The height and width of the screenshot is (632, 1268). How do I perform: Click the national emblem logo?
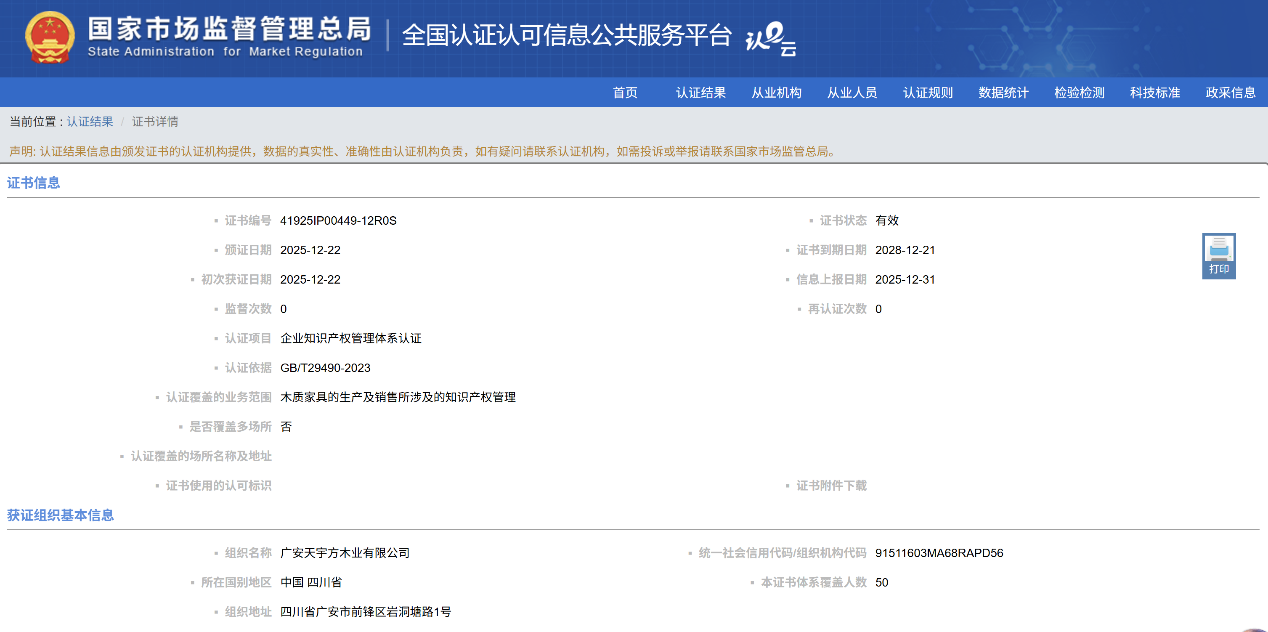tap(50, 37)
